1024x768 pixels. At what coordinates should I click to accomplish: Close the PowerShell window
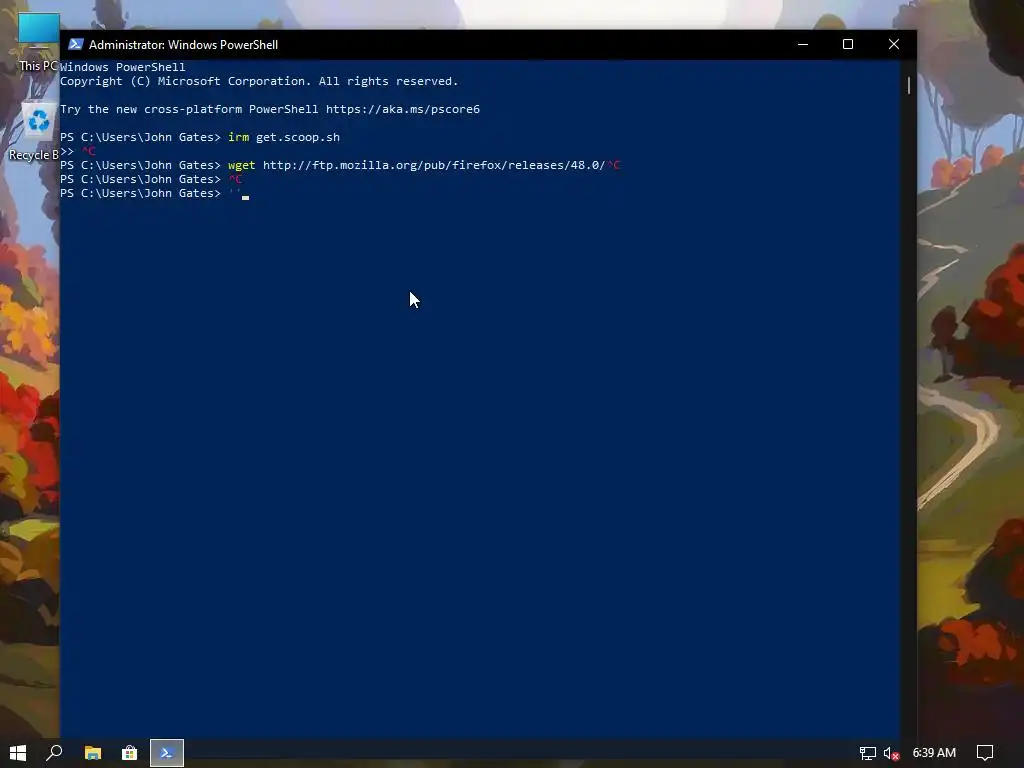[x=894, y=44]
